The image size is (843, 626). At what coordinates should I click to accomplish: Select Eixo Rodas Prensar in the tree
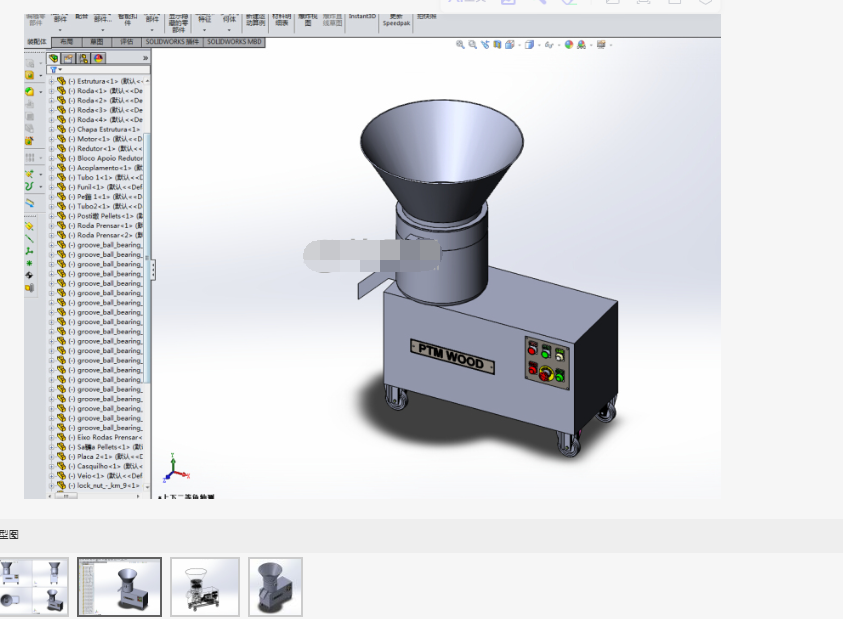(105, 437)
